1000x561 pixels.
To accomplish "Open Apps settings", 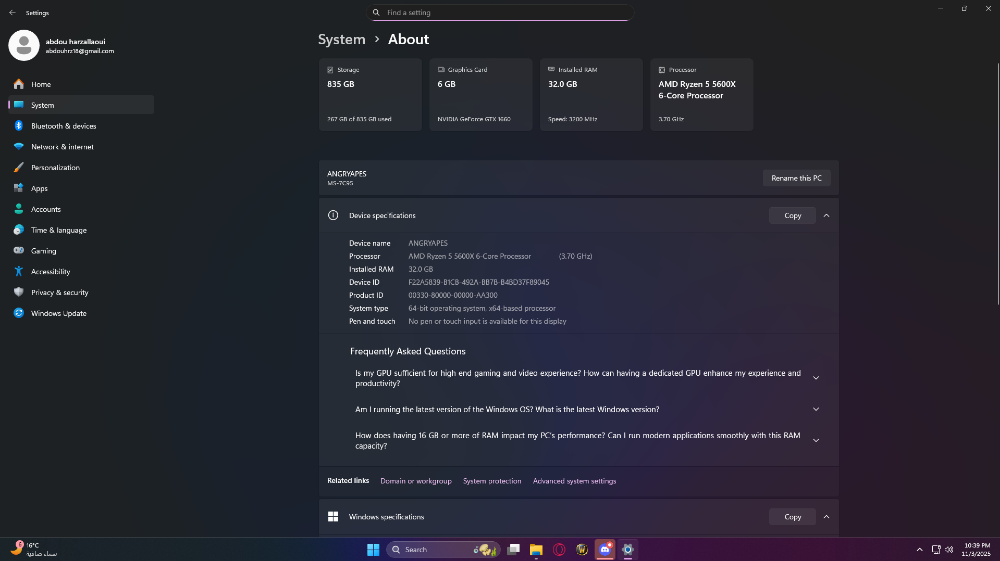I will (x=81, y=189).
